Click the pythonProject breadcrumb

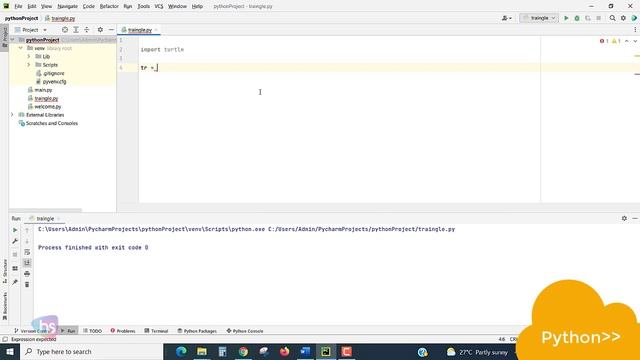21,18
